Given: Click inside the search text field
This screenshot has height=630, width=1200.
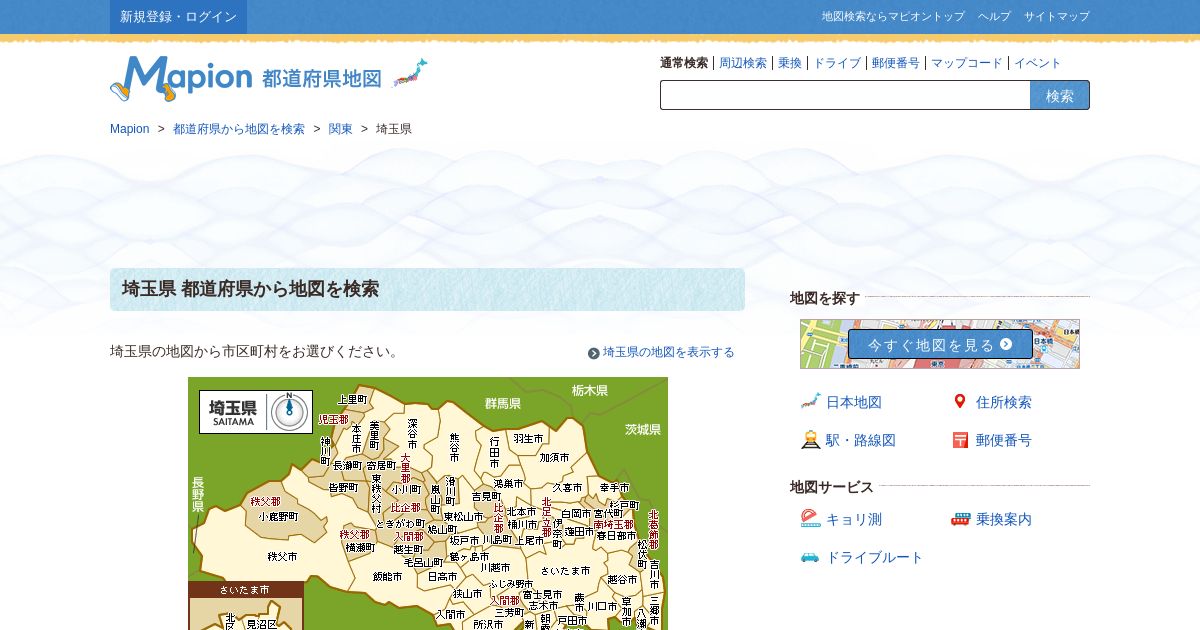Looking at the screenshot, I should pos(845,95).
